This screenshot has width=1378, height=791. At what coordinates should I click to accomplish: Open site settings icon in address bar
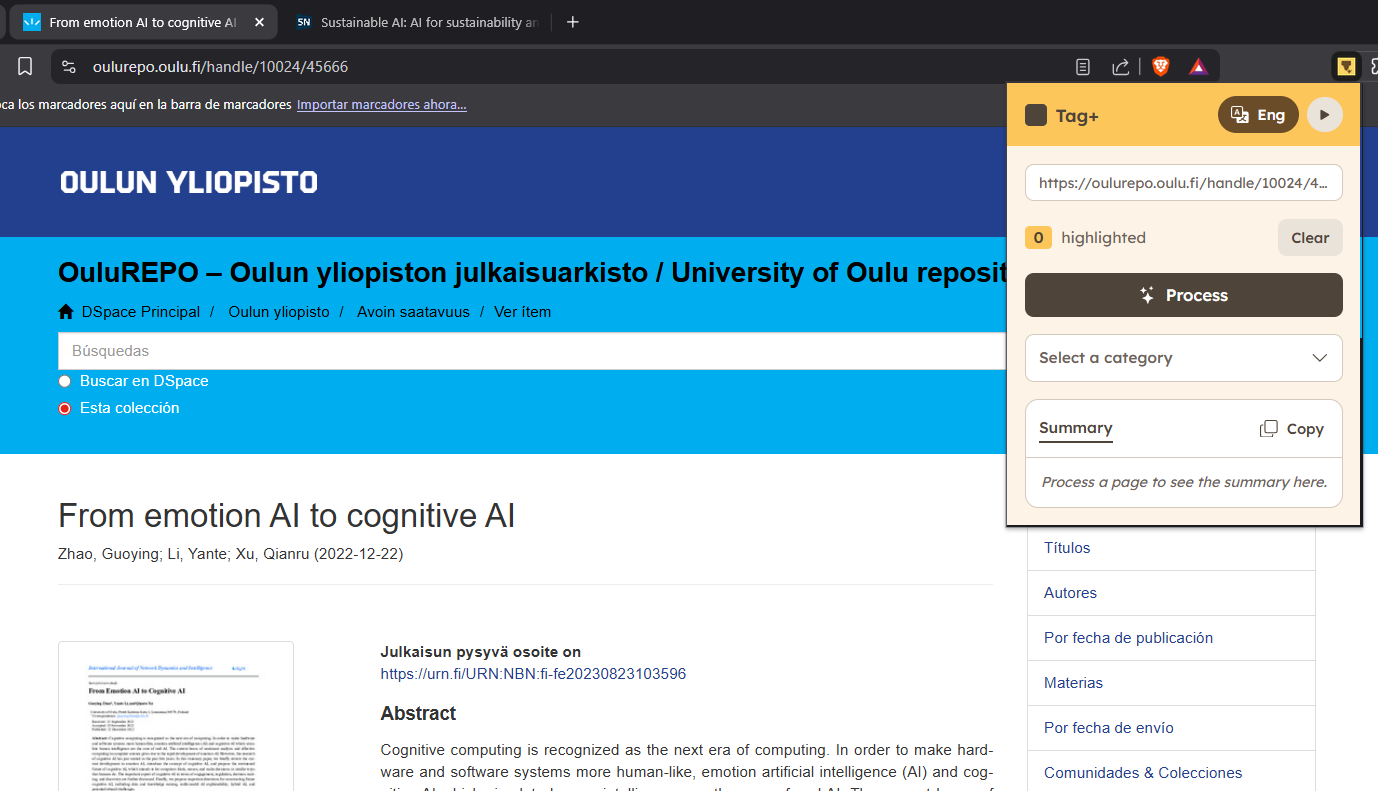click(69, 67)
